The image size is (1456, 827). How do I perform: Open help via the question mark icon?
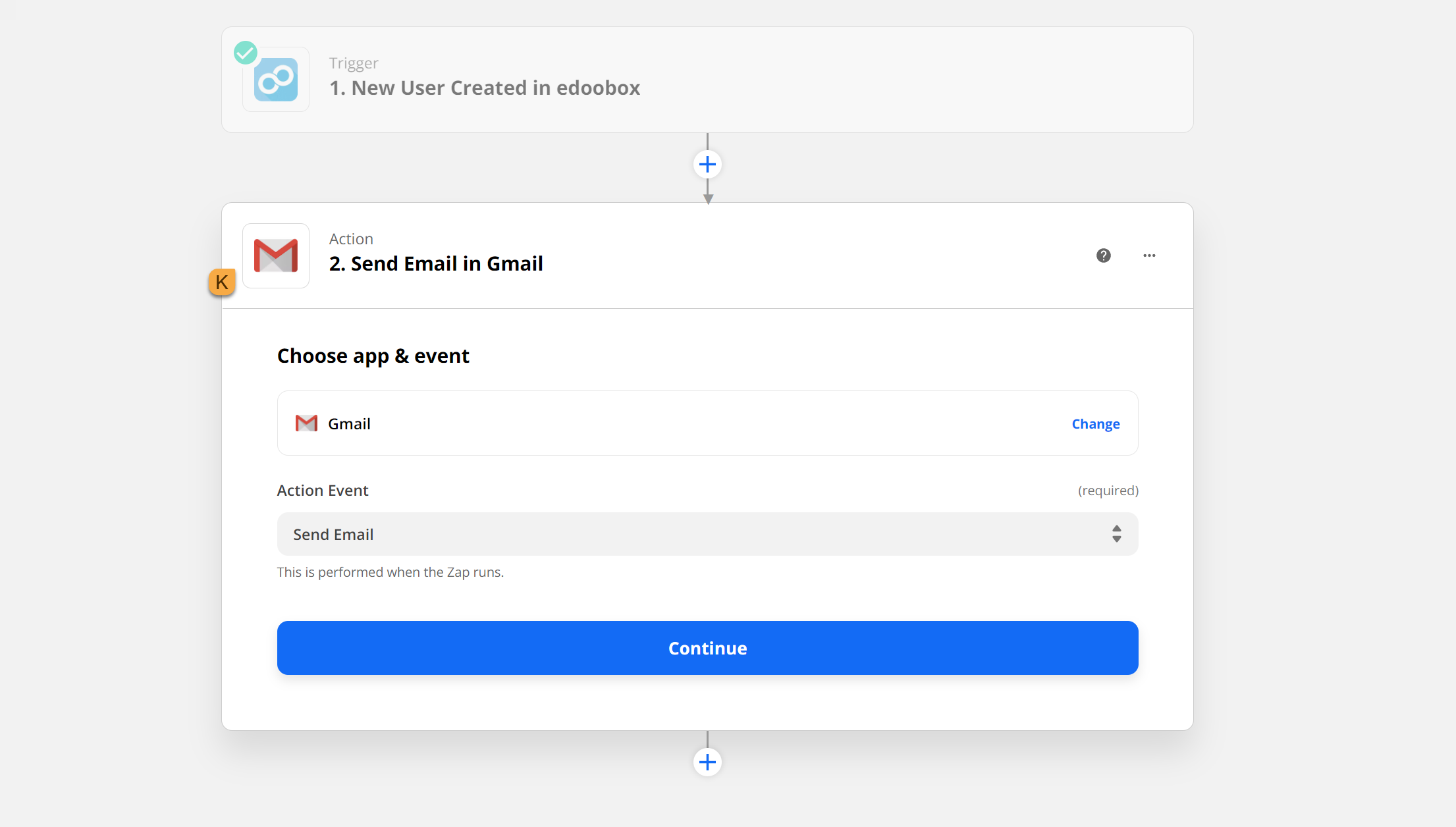tap(1104, 255)
